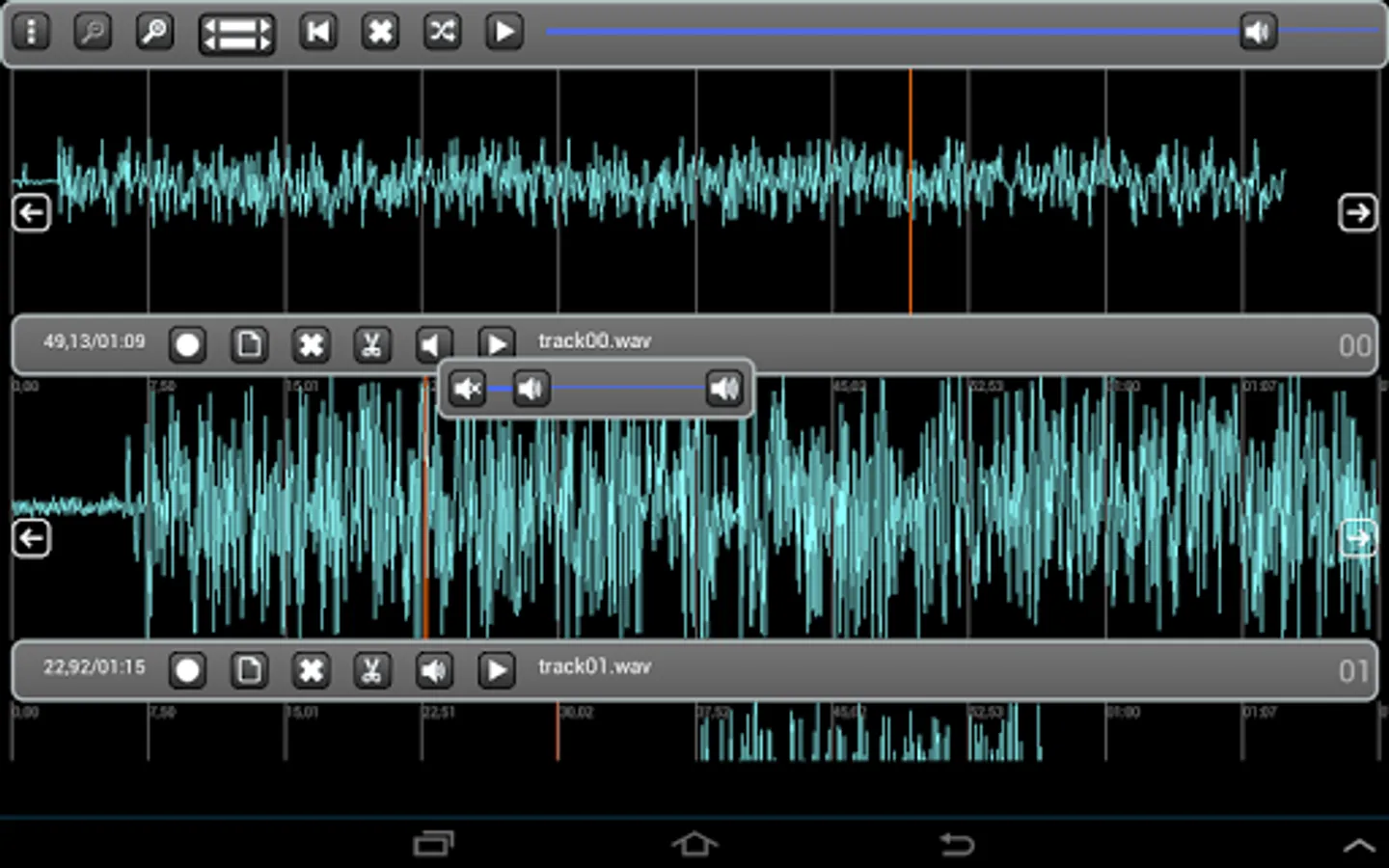This screenshot has width=1389, height=868.
Task: Play track01.wav
Action: tap(497, 670)
